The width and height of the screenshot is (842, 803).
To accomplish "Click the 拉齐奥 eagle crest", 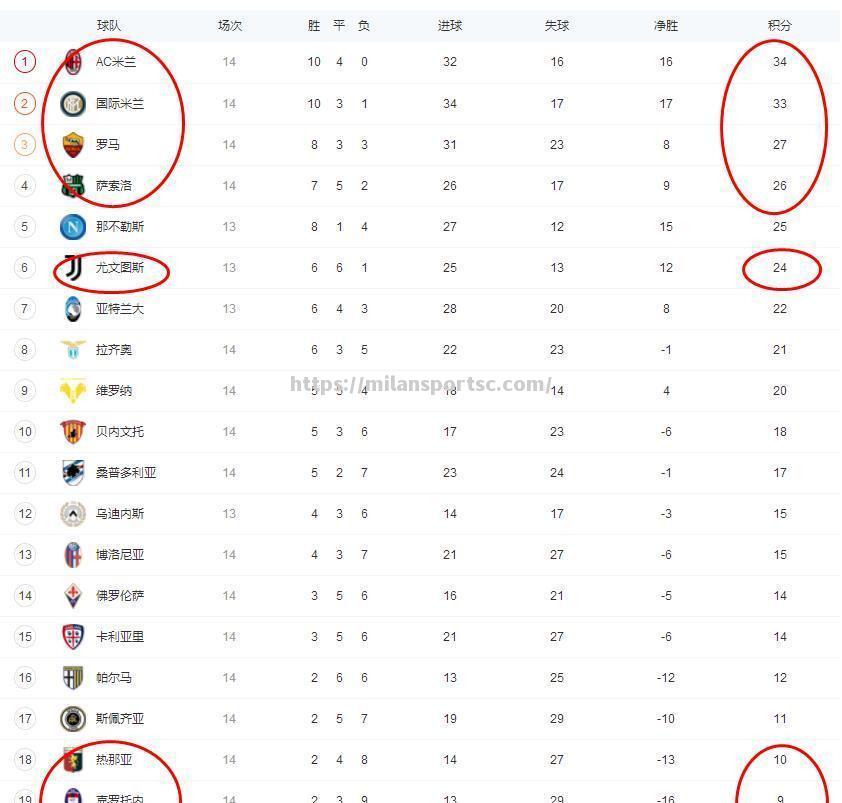I will [73, 350].
